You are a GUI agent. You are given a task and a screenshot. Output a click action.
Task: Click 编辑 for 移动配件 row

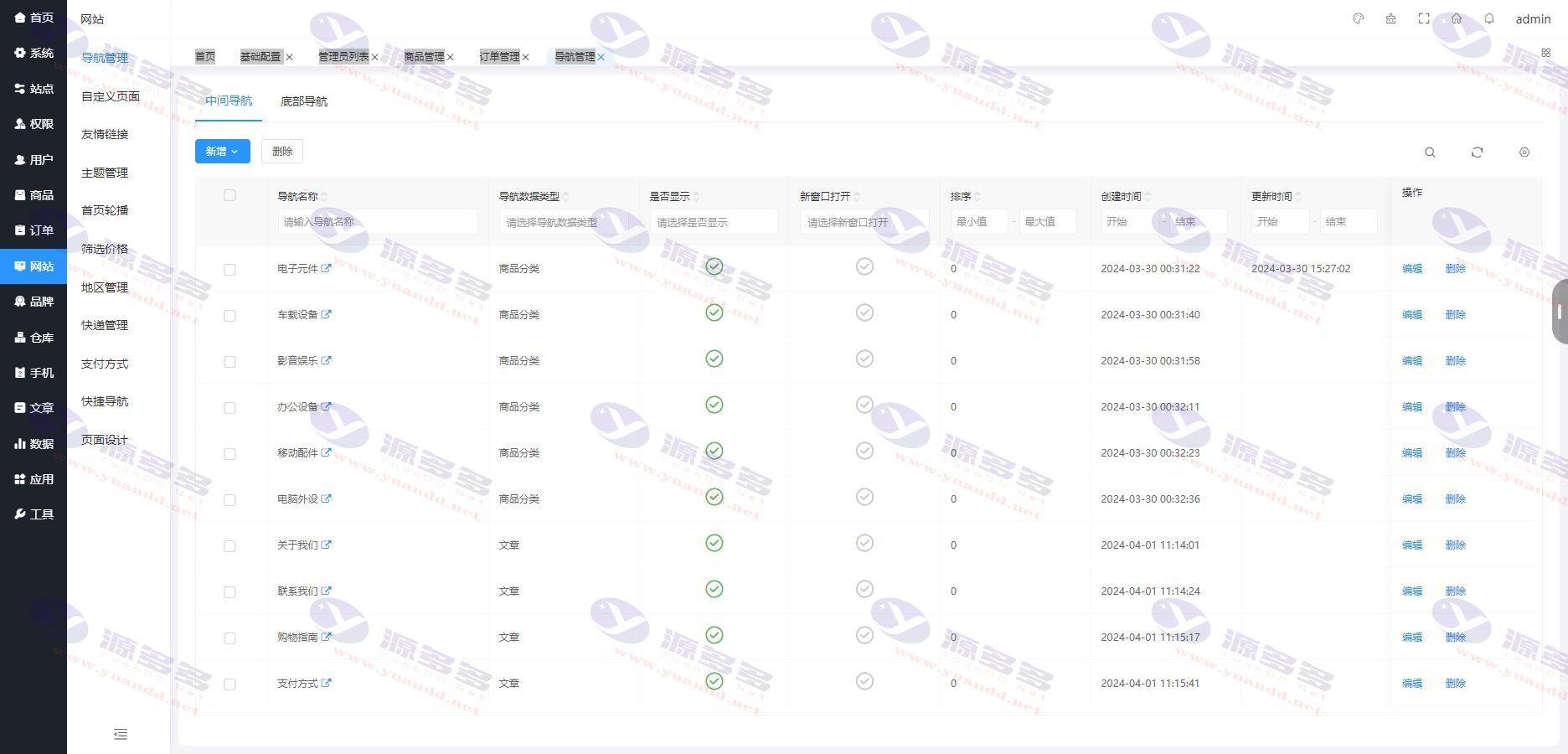[1412, 453]
